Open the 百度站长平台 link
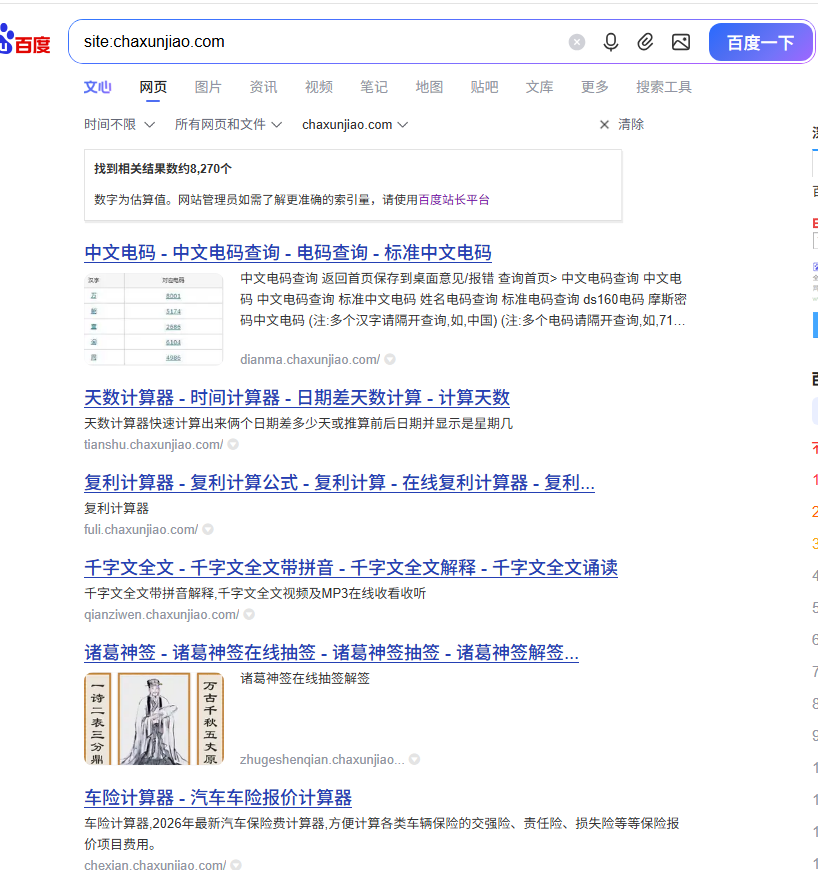Image resolution: width=818 pixels, height=870 pixels. [x=454, y=200]
